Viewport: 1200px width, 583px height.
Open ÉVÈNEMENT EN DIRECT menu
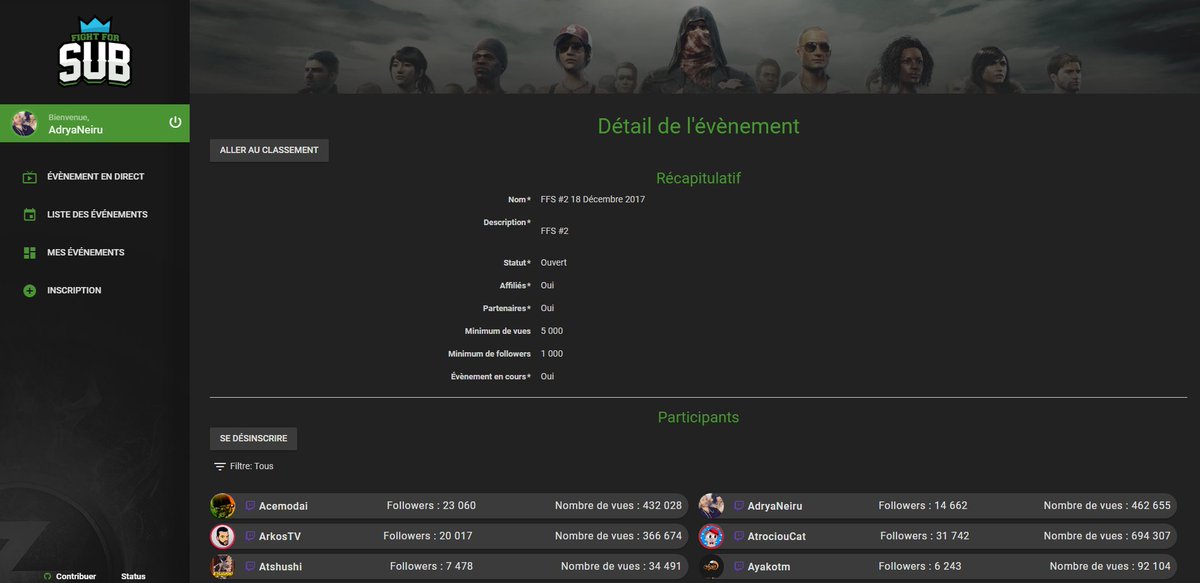[x=96, y=177]
